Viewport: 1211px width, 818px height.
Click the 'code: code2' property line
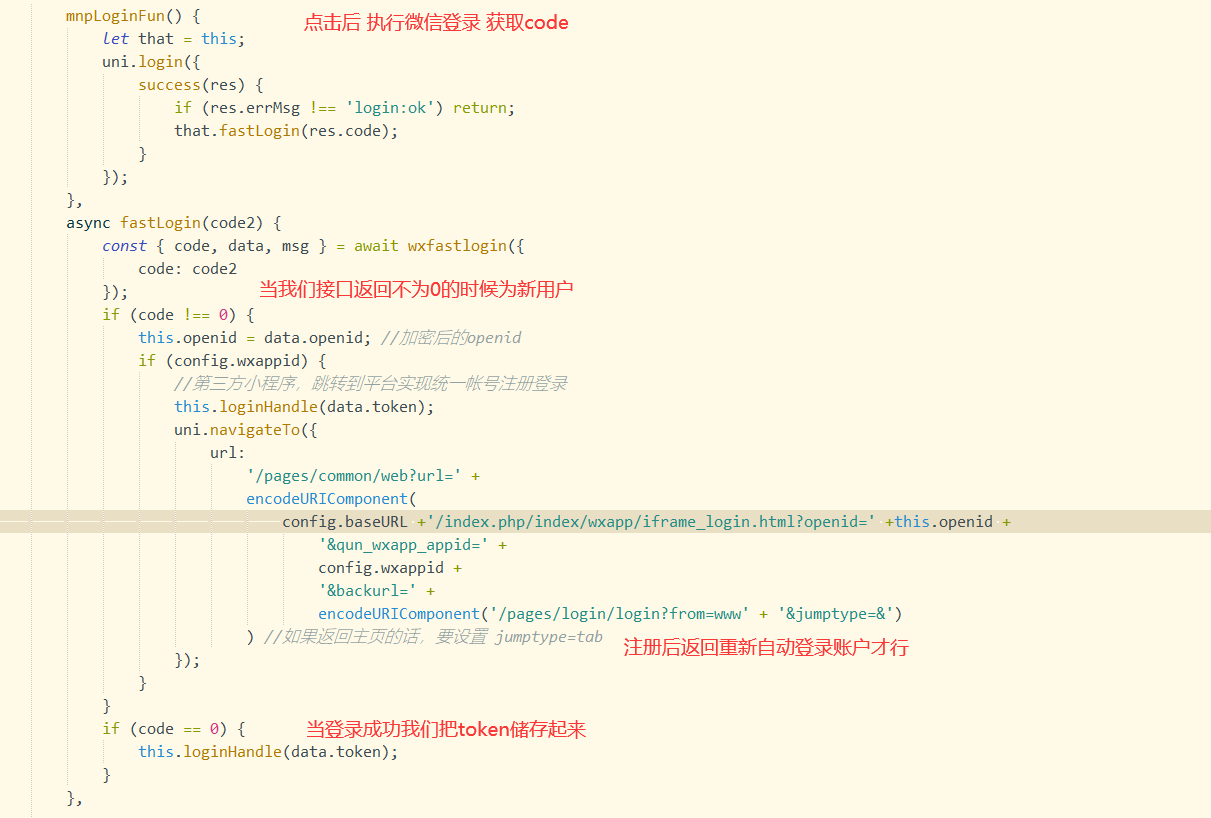pyautogui.click(x=188, y=269)
